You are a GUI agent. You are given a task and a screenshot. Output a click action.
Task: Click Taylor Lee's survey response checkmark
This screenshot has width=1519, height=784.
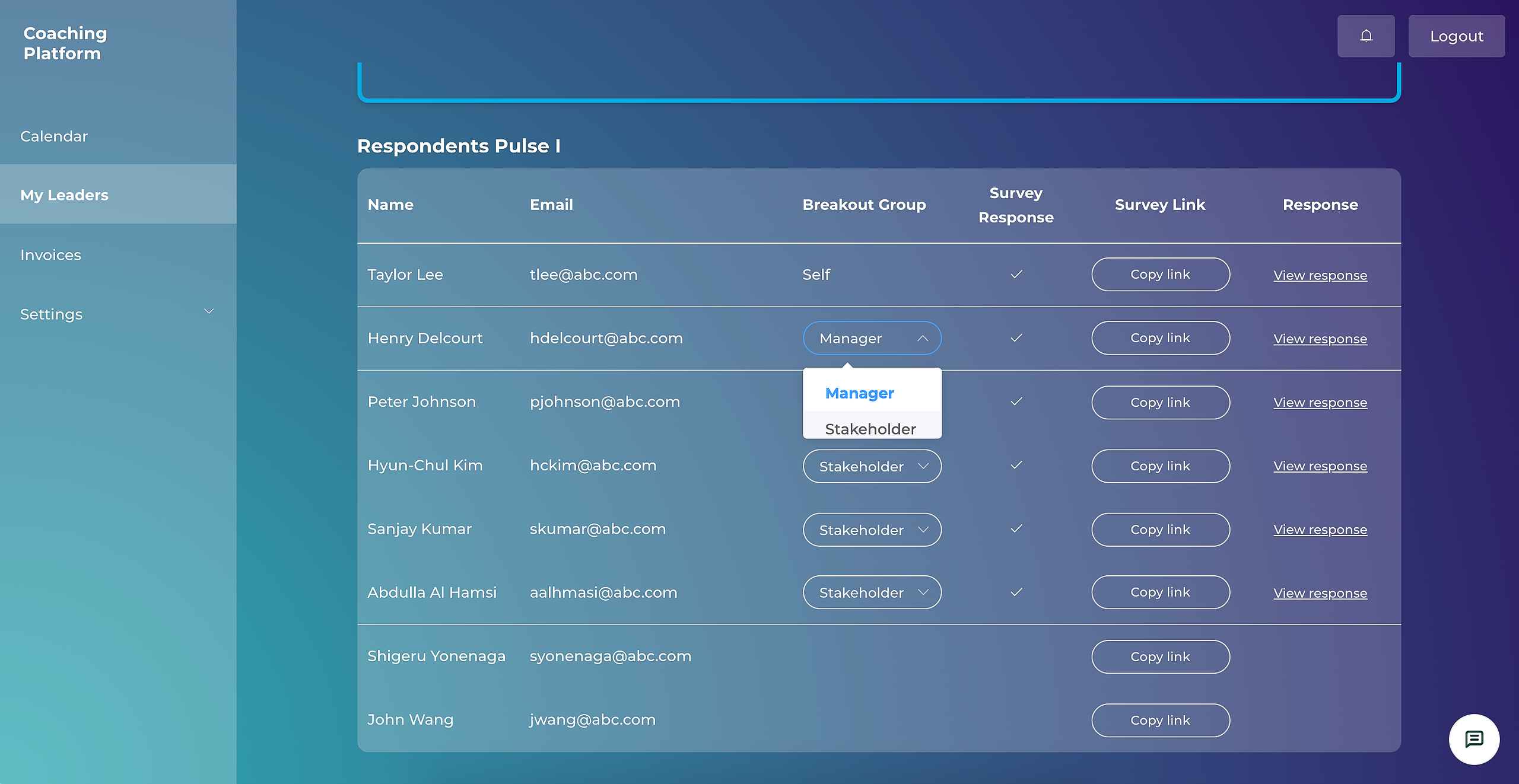(1016, 275)
